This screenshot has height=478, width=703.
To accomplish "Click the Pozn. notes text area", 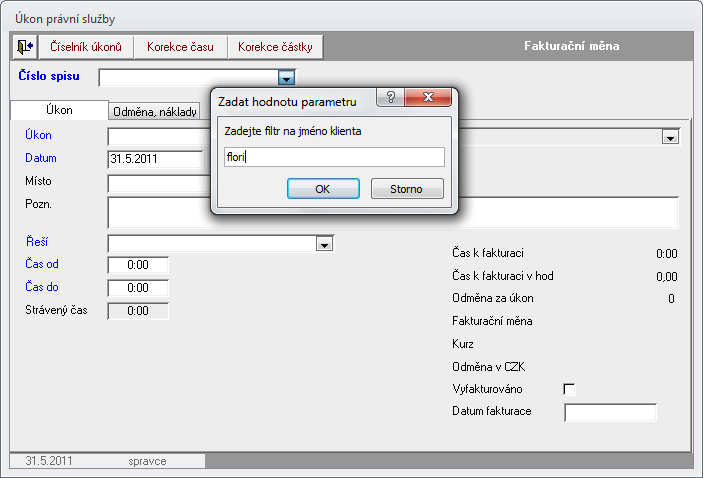I will (x=393, y=213).
